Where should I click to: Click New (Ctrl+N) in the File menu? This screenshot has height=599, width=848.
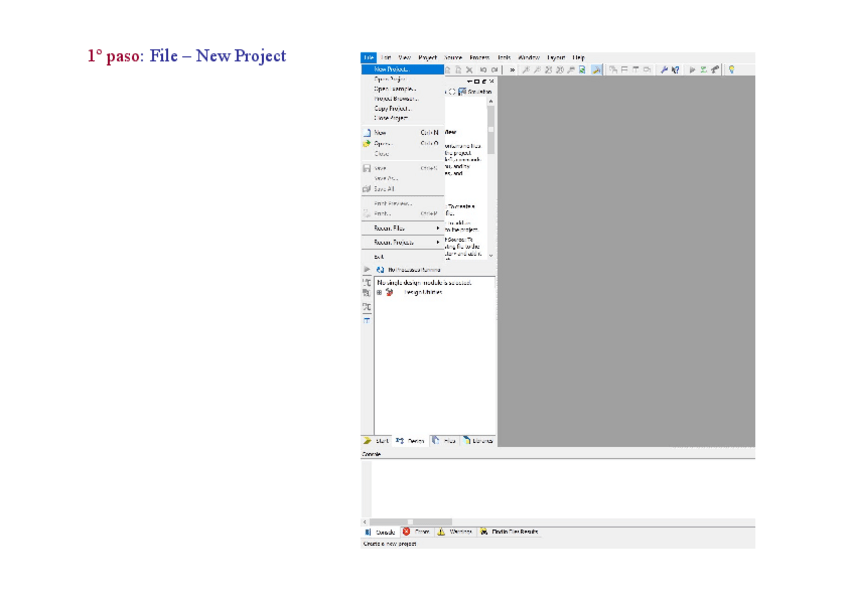tap(402, 132)
